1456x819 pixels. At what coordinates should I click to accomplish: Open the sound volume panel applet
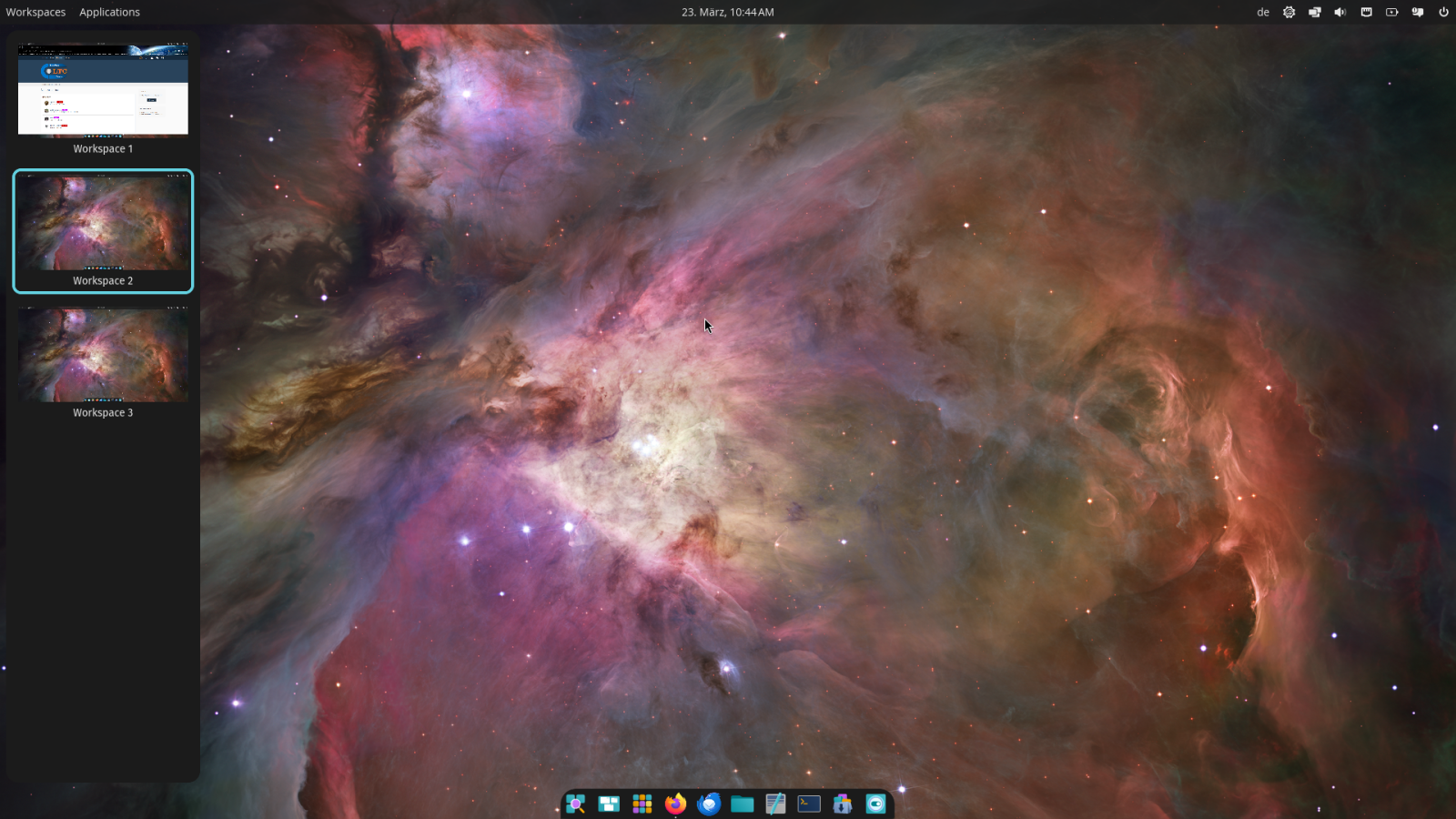[1340, 12]
